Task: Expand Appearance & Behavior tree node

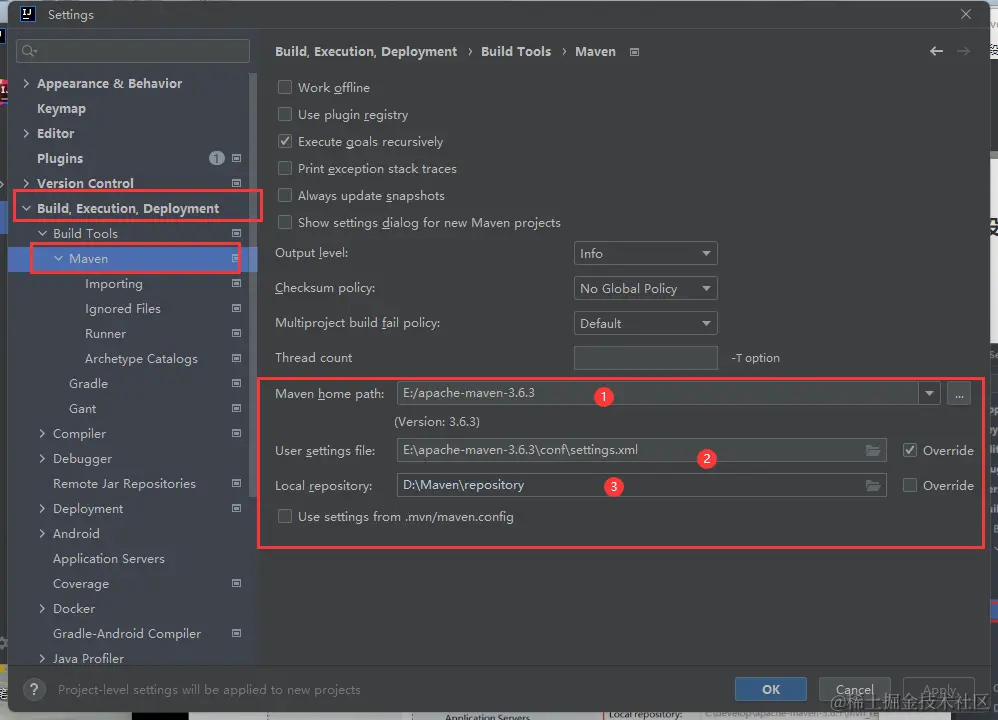Action: tap(26, 83)
